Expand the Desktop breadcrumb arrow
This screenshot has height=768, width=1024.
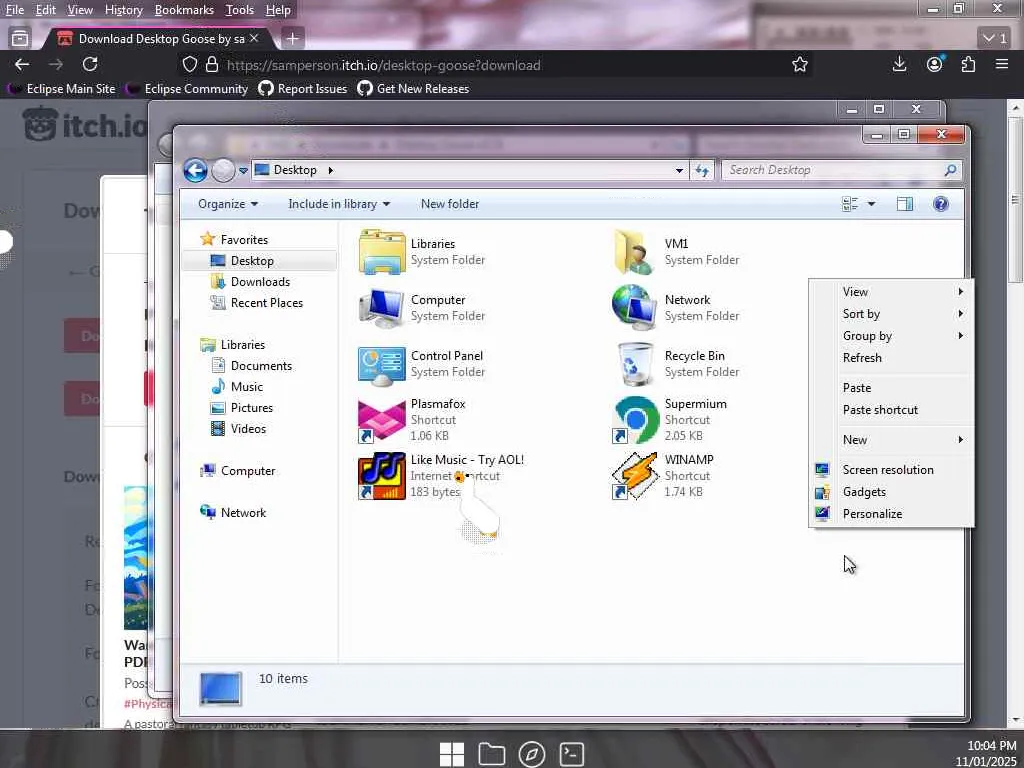click(x=330, y=170)
